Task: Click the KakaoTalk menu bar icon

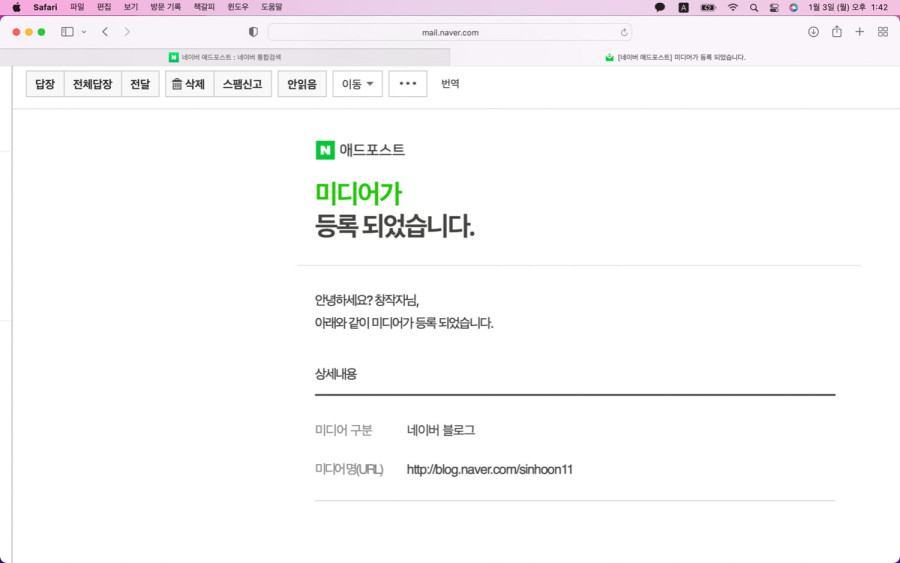Action: 660,7
